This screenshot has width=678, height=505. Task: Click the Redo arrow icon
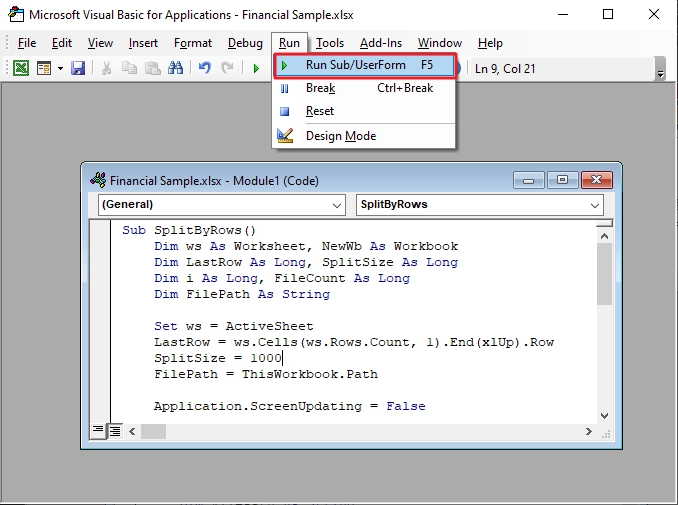point(227,68)
